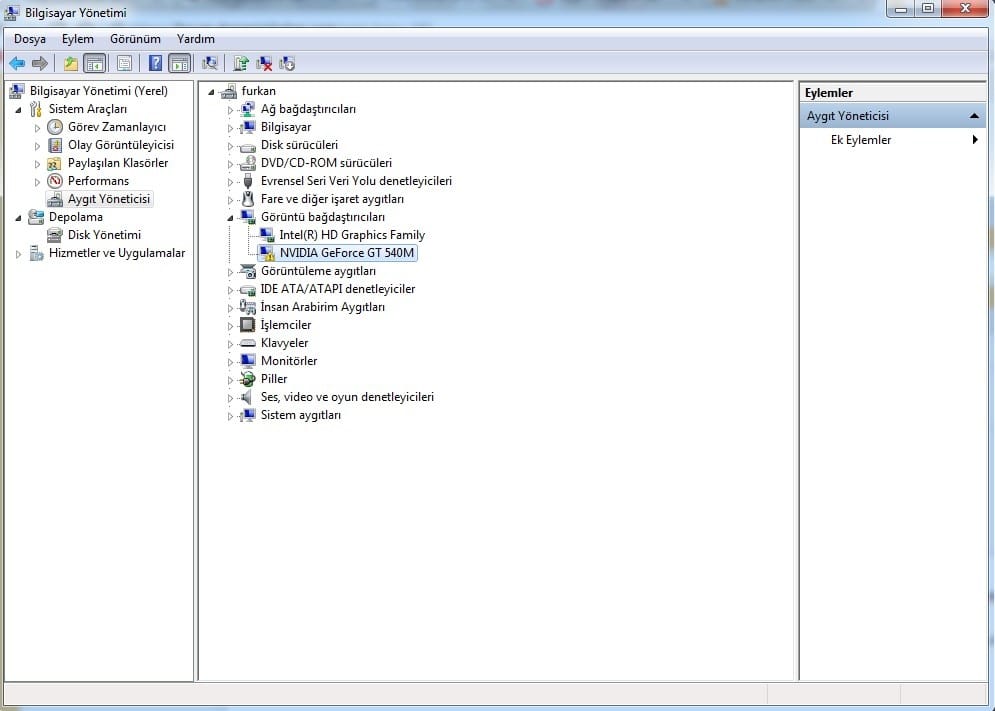Scan for hardware changes toolbar icon
The height and width of the screenshot is (711, 995).
(x=210, y=64)
